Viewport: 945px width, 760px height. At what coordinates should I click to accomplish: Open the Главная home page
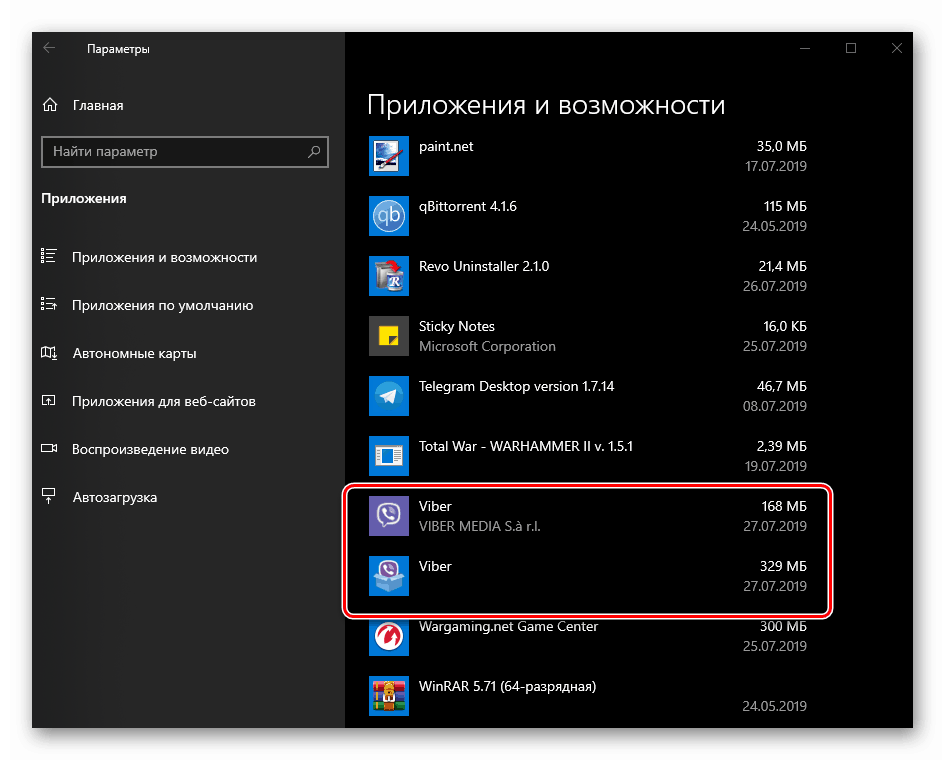[x=98, y=105]
